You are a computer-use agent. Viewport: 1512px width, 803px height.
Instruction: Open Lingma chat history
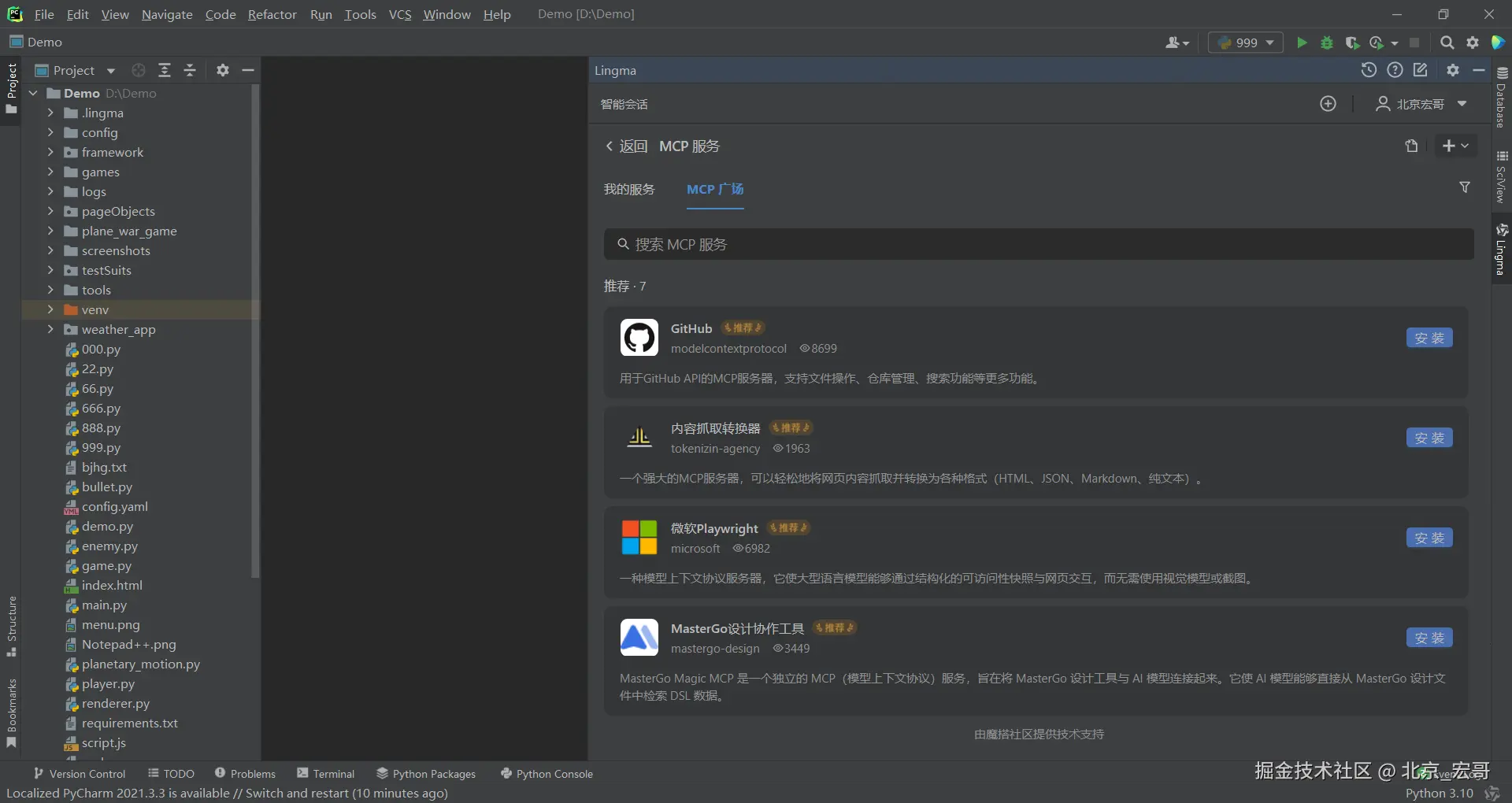pos(1369,70)
